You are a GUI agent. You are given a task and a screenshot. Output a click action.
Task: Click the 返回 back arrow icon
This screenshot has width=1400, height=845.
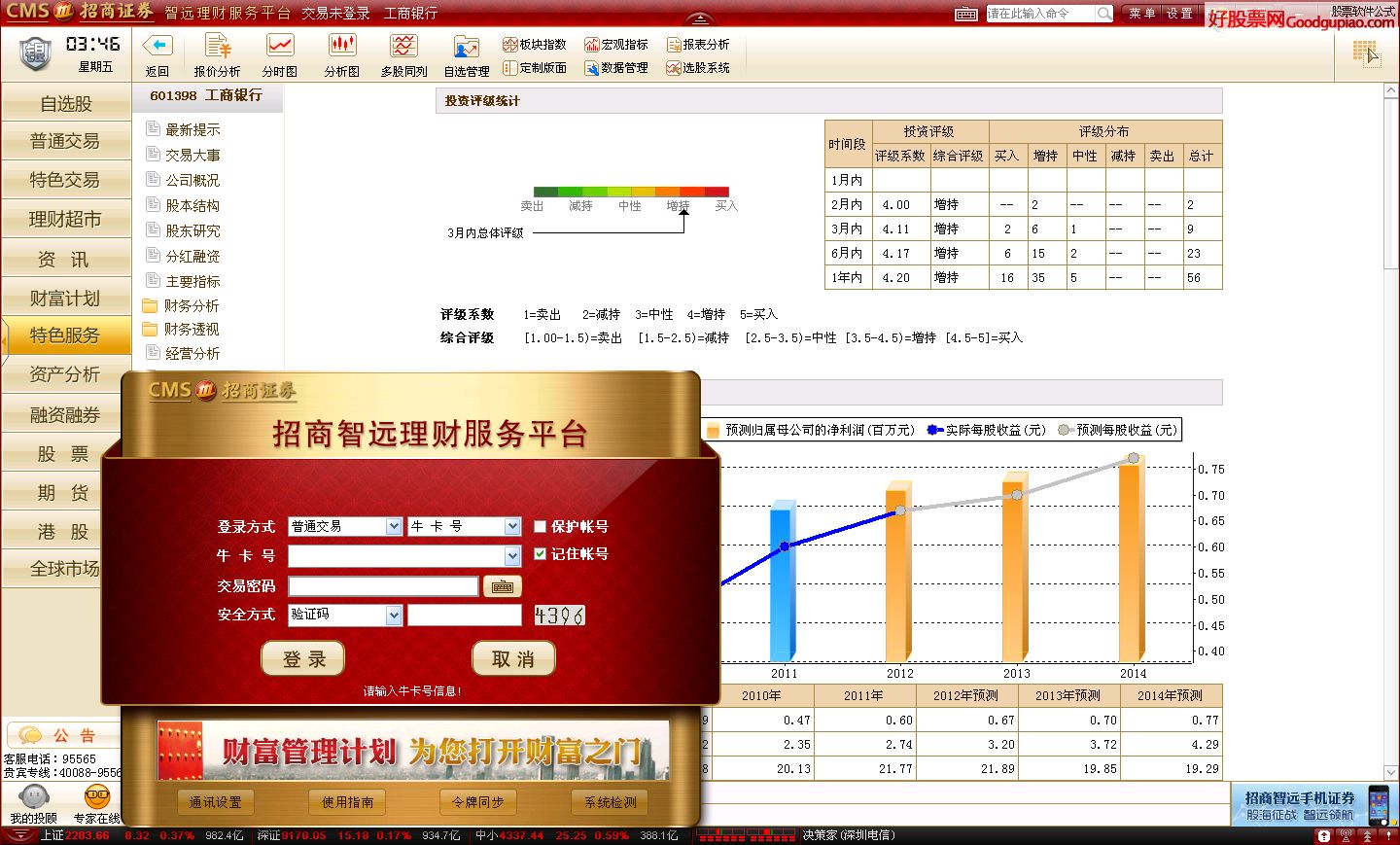pyautogui.click(x=157, y=46)
